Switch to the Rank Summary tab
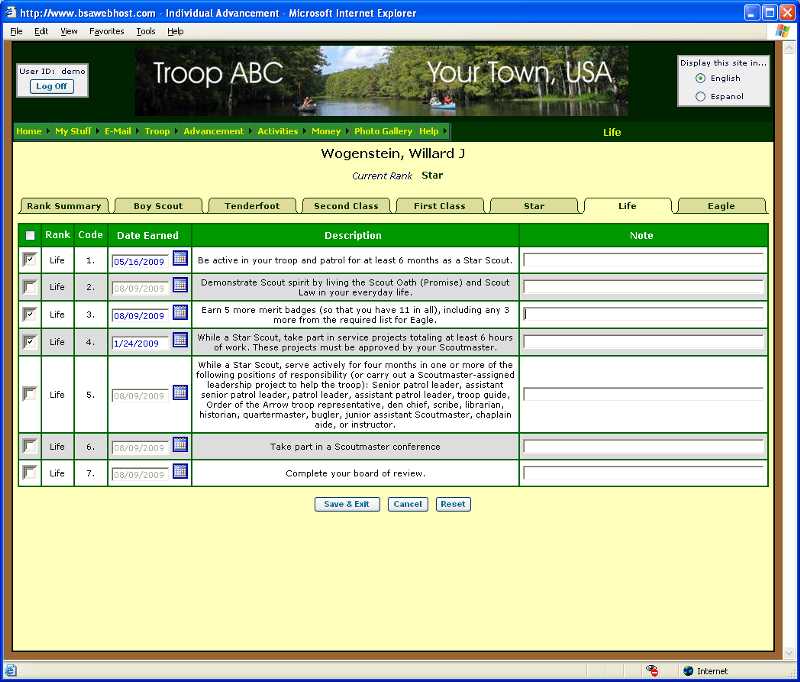The width and height of the screenshot is (800, 682). tap(64, 206)
